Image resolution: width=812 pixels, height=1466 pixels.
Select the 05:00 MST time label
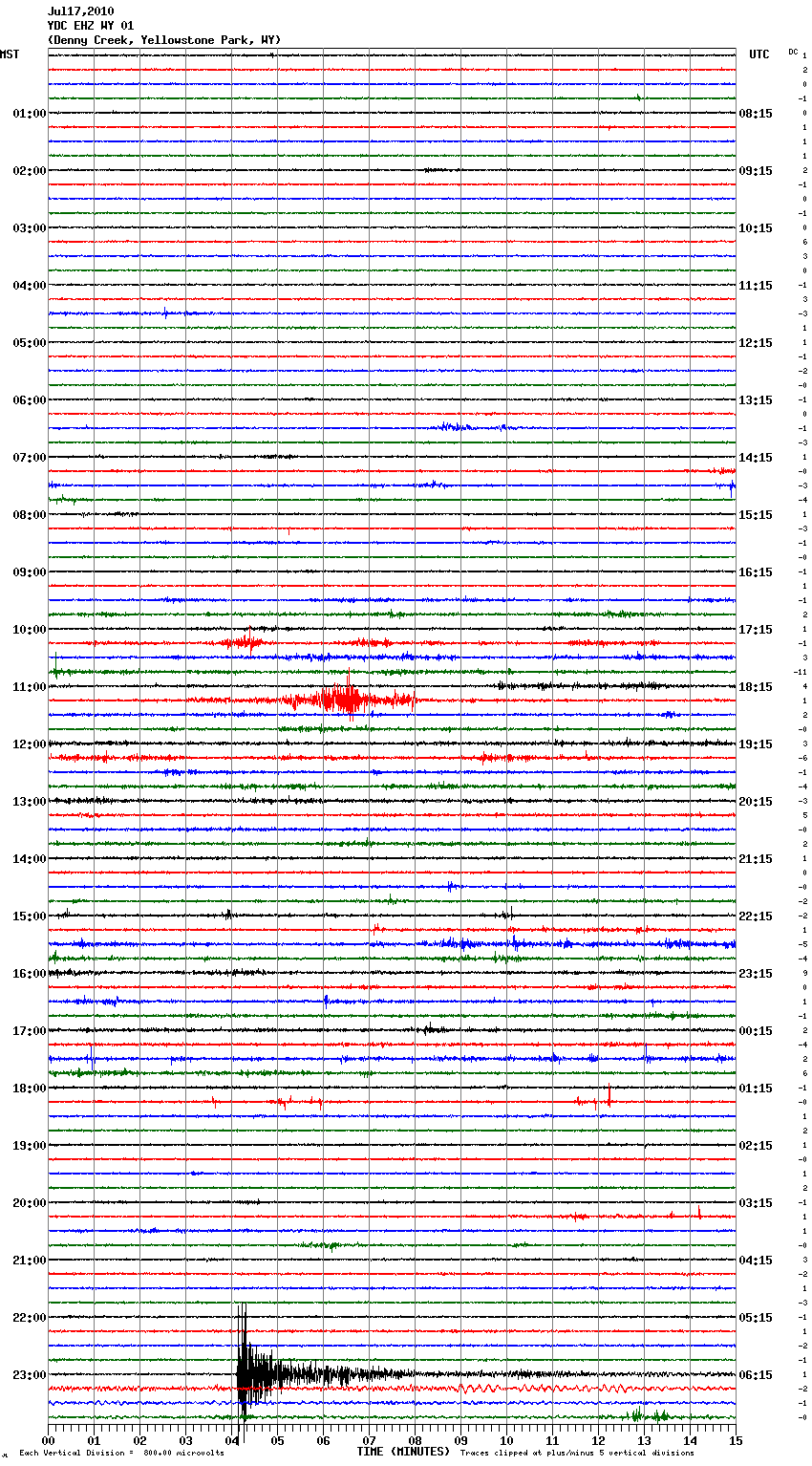[x=30, y=343]
